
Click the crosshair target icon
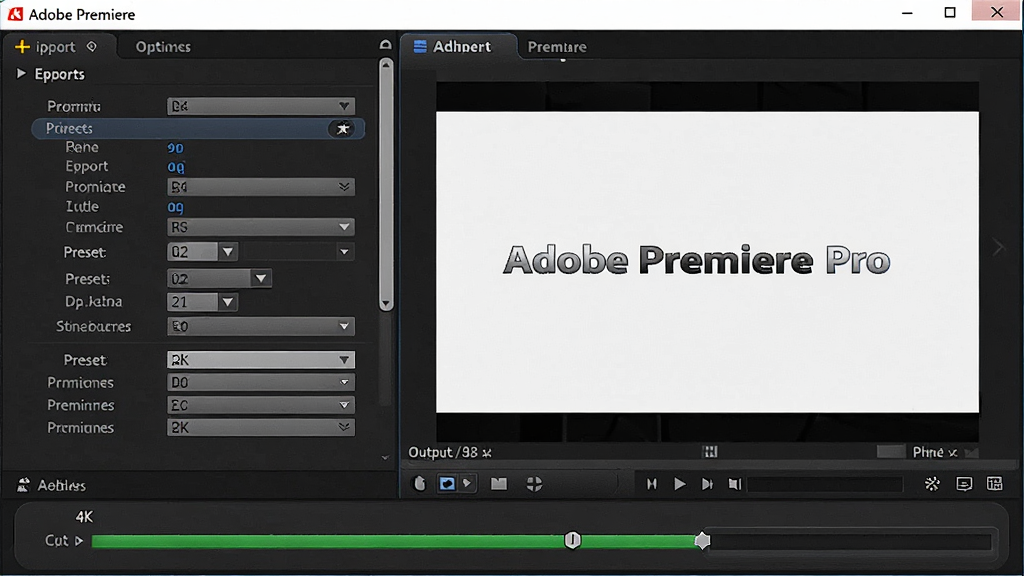click(x=534, y=483)
